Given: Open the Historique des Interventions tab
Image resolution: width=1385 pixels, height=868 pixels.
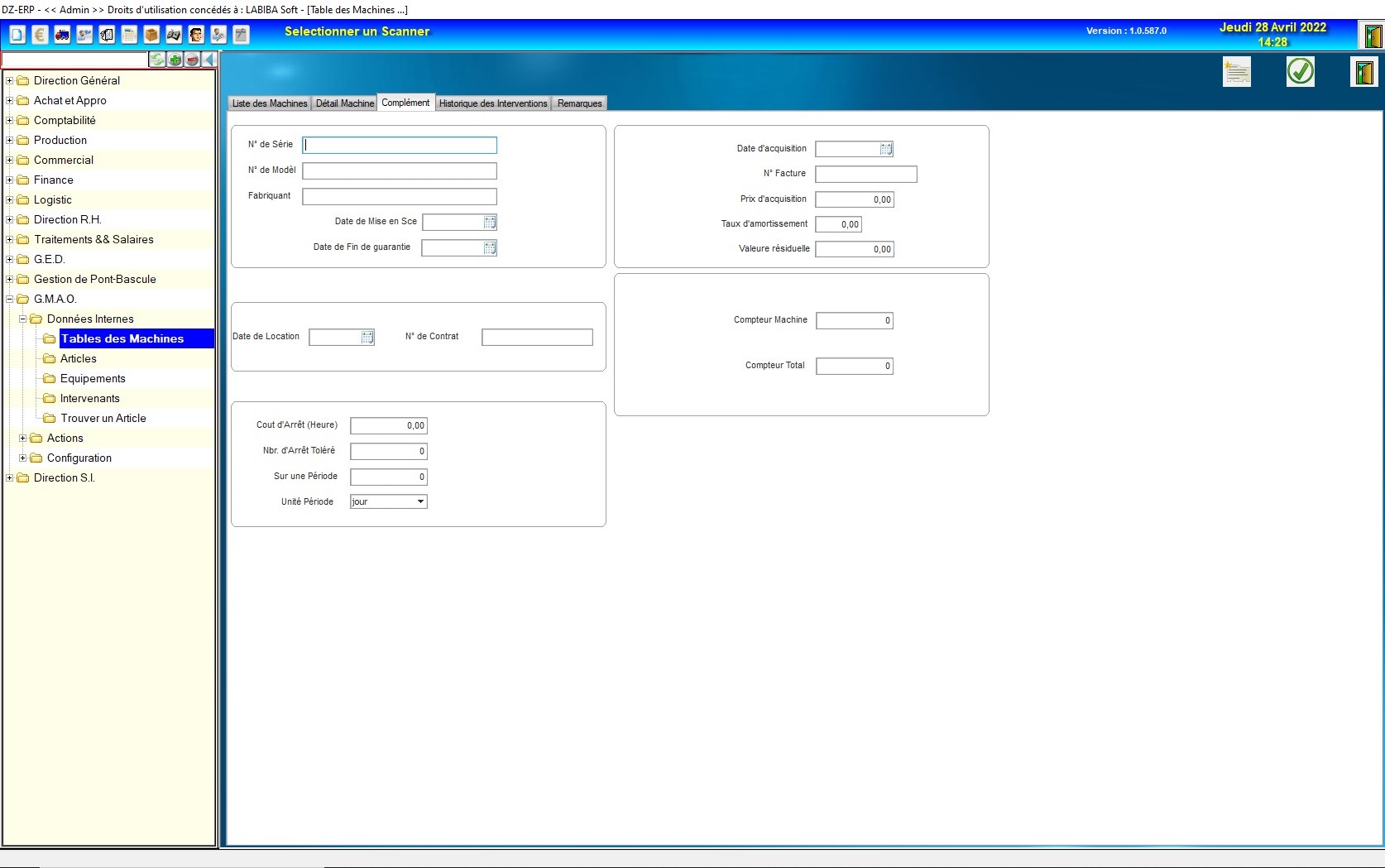Looking at the screenshot, I should click(x=493, y=103).
